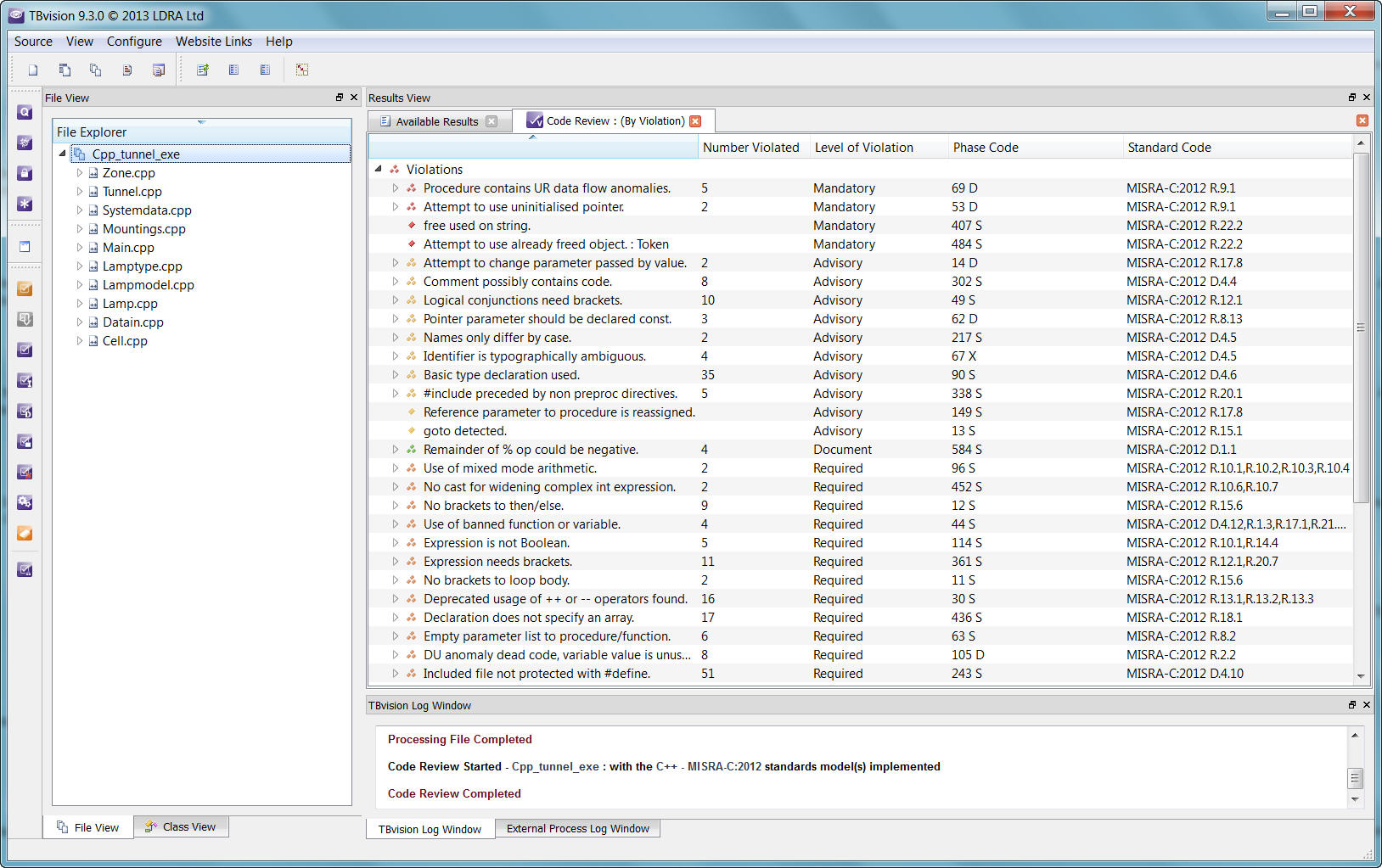Click the purple padlock sidebar icon
Screen dimensions: 1382x868
pos(25,173)
